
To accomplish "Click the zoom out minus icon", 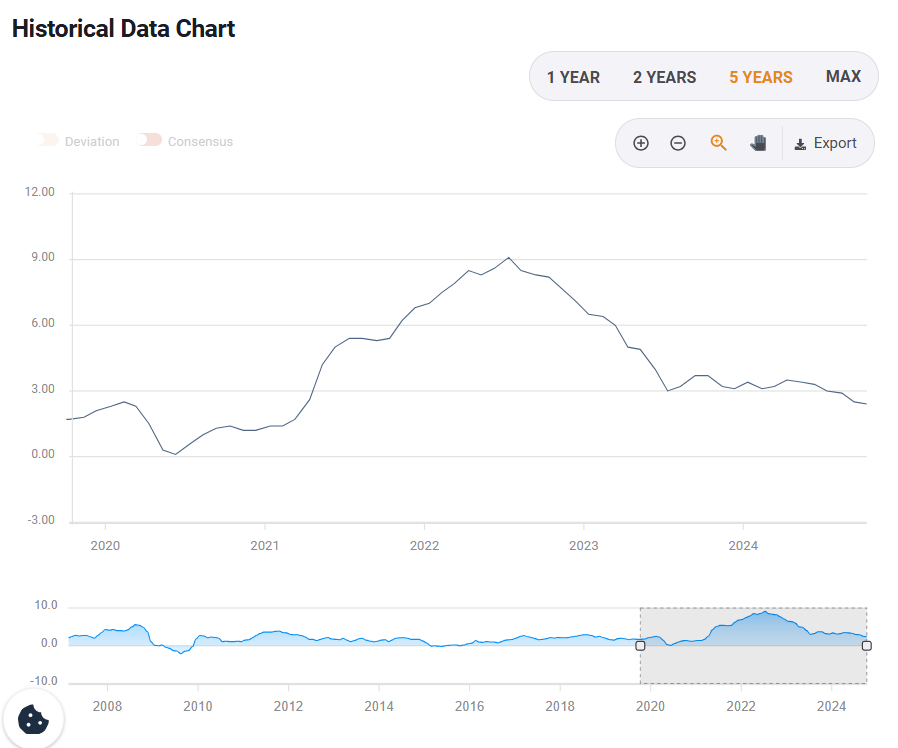I will tap(678, 143).
